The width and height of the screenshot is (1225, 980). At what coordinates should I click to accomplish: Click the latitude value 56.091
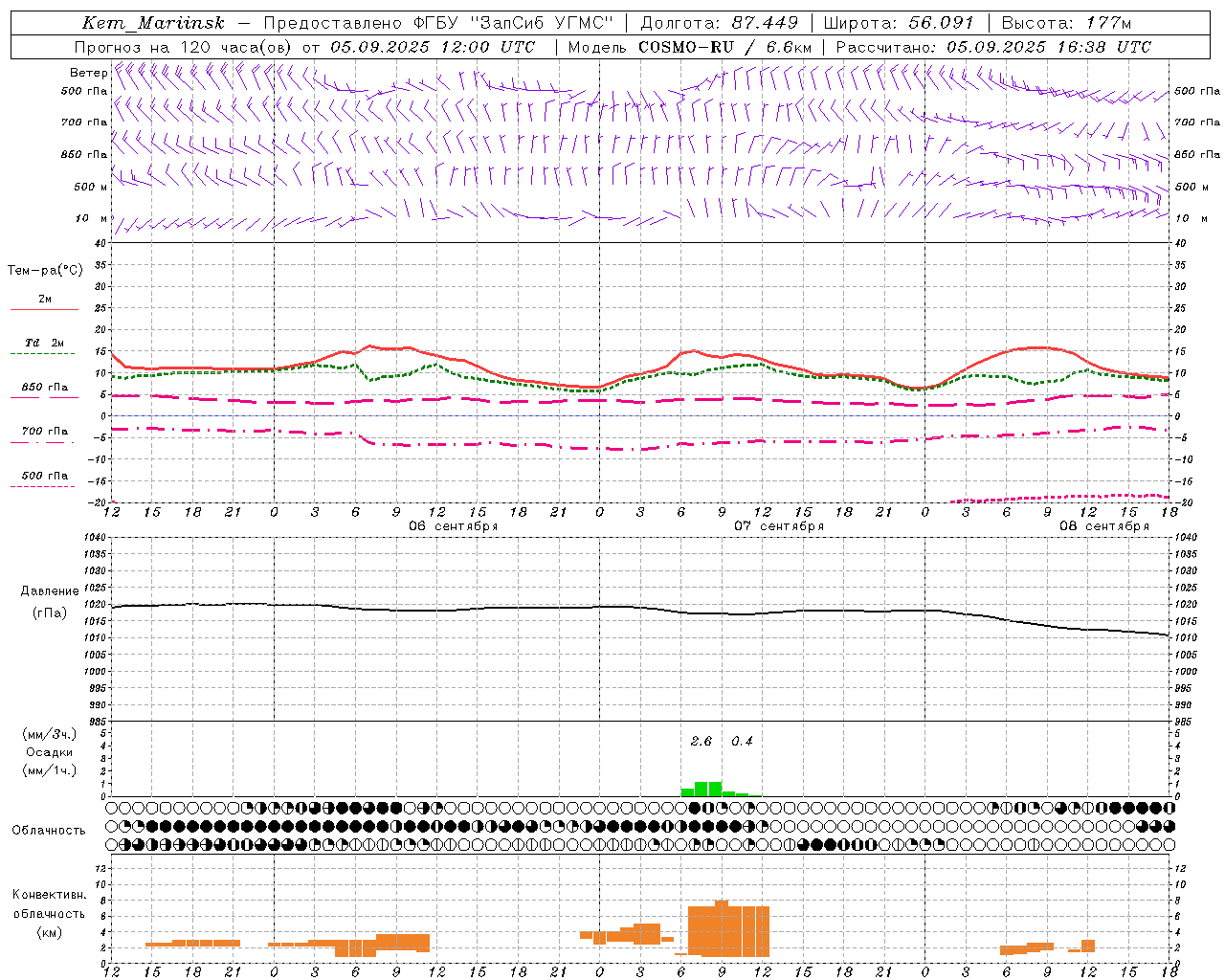(942, 23)
